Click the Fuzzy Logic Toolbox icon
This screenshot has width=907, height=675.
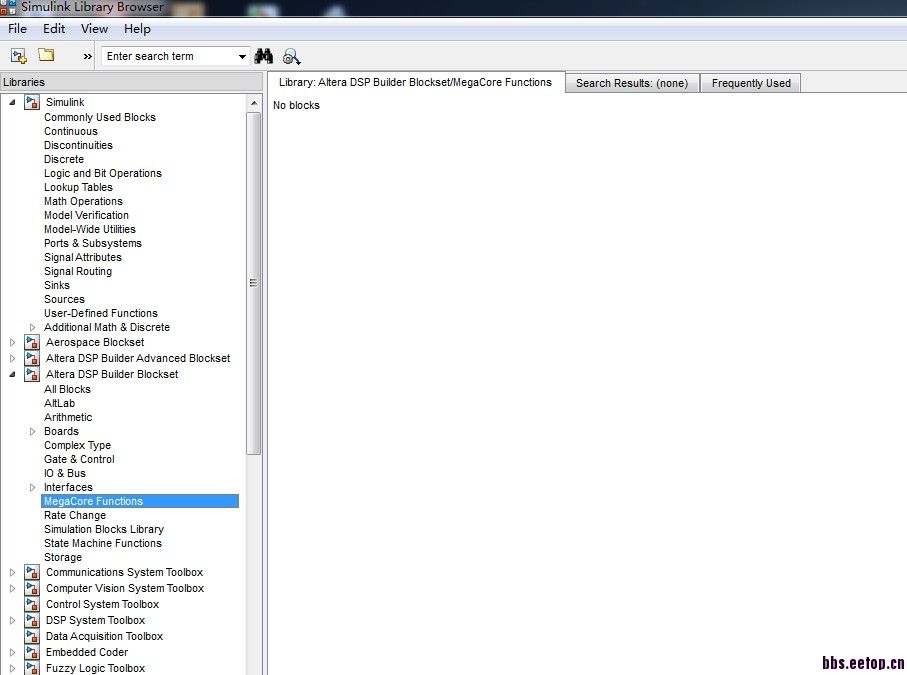pyautogui.click(x=32, y=668)
